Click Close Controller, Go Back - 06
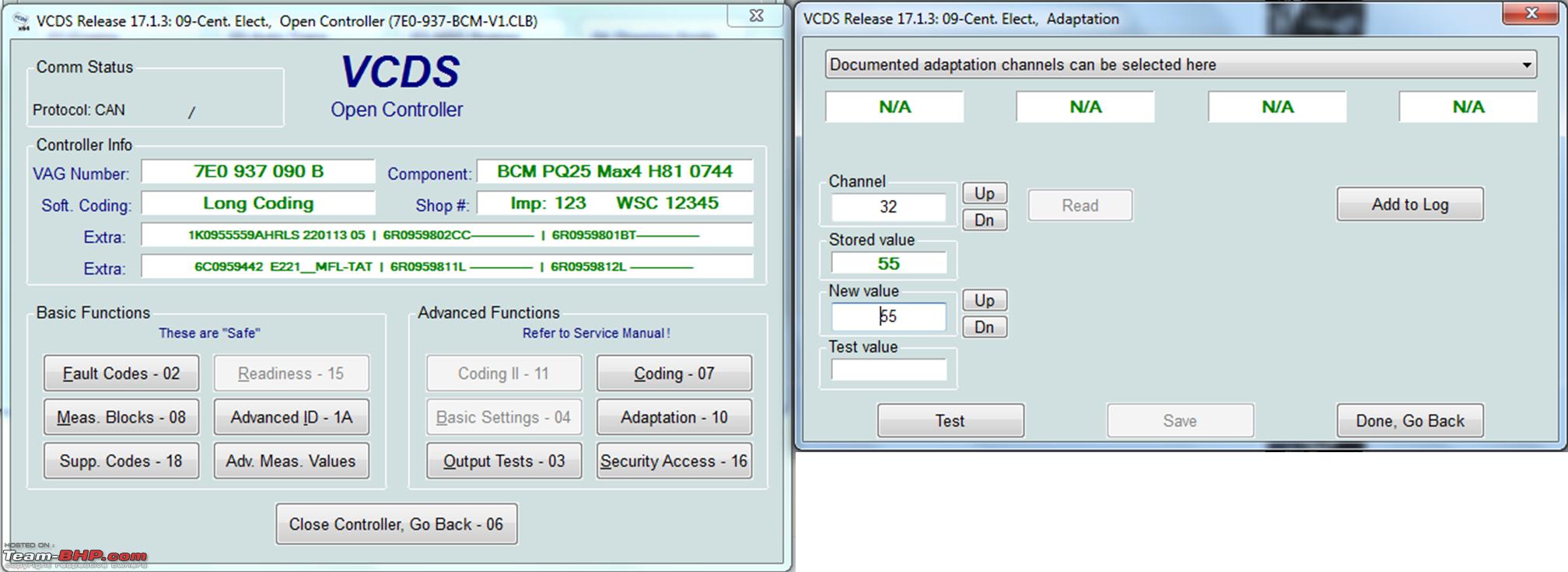The image size is (1568, 572). tap(397, 524)
